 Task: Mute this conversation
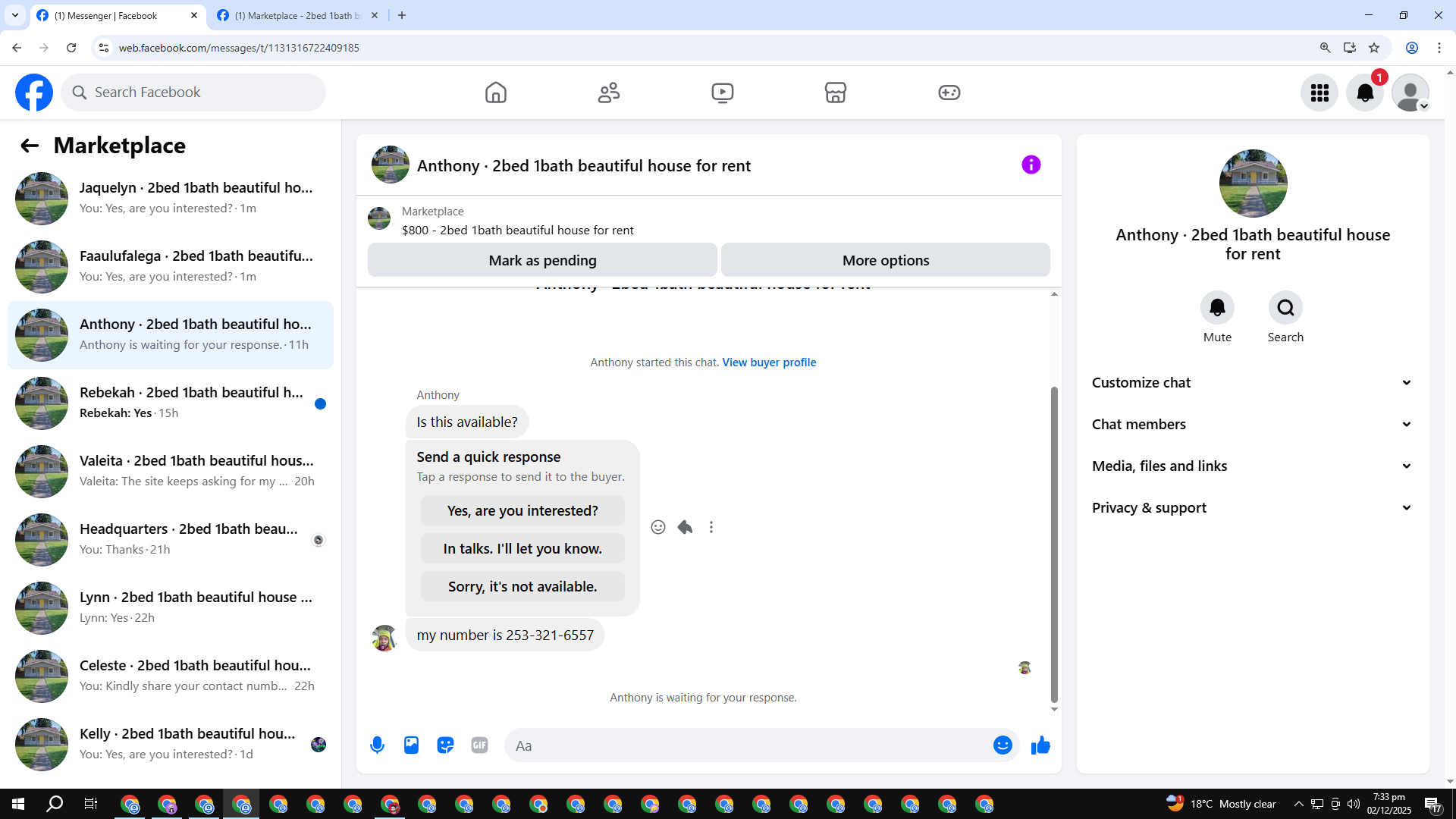[1217, 308]
